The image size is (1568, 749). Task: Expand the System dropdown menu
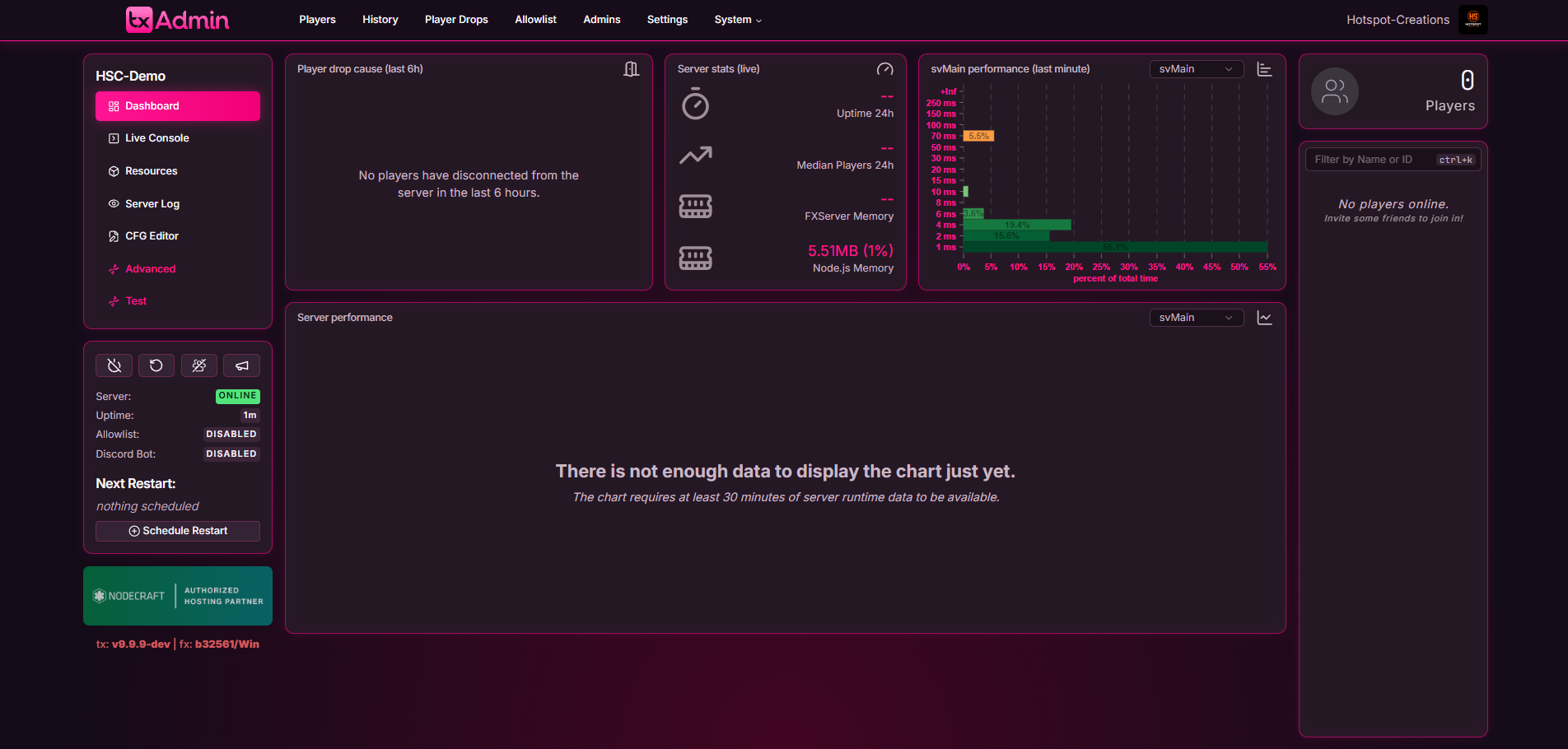point(738,20)
